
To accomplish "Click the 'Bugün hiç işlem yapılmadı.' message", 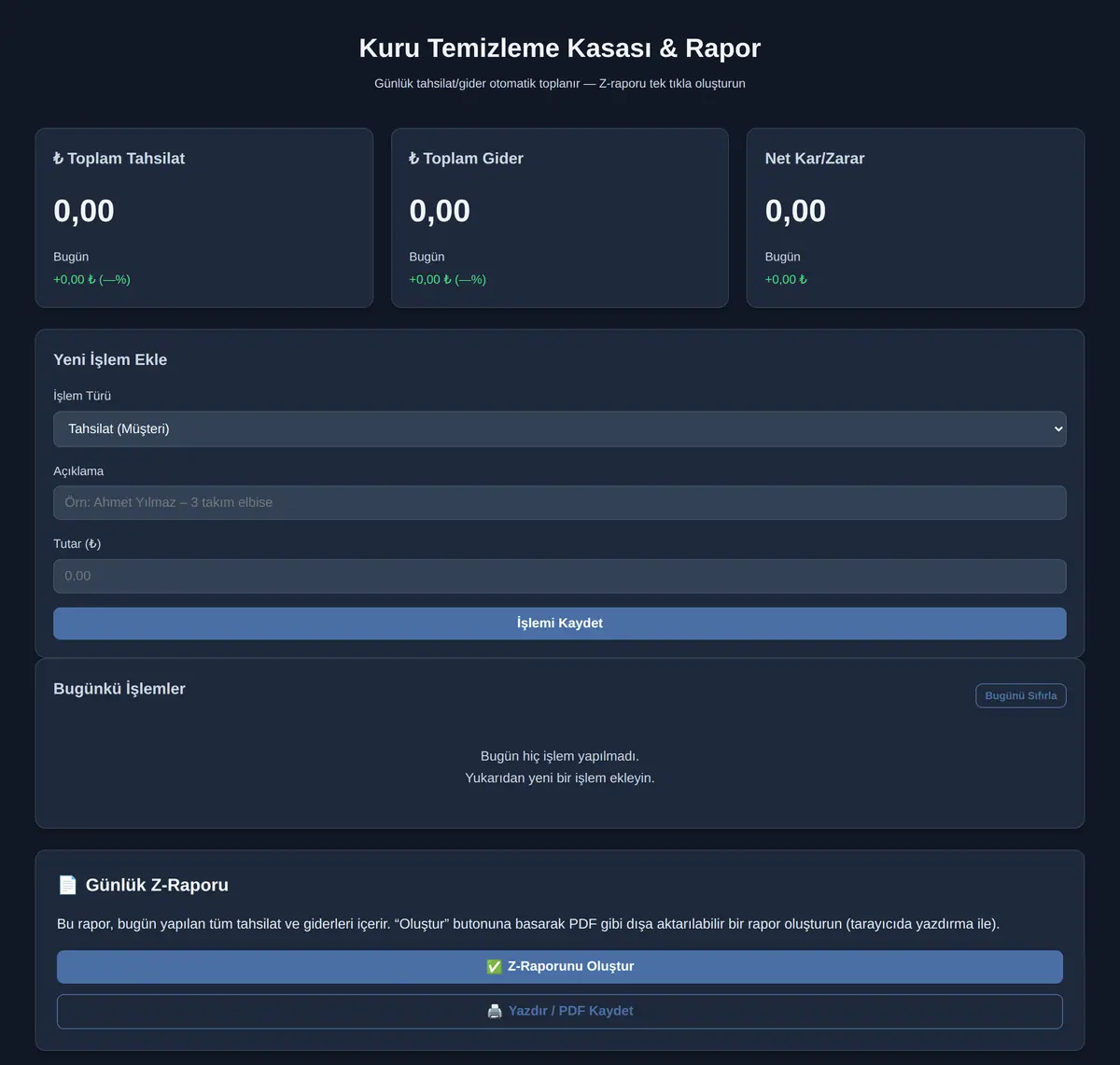I will [x=560, y=756].
